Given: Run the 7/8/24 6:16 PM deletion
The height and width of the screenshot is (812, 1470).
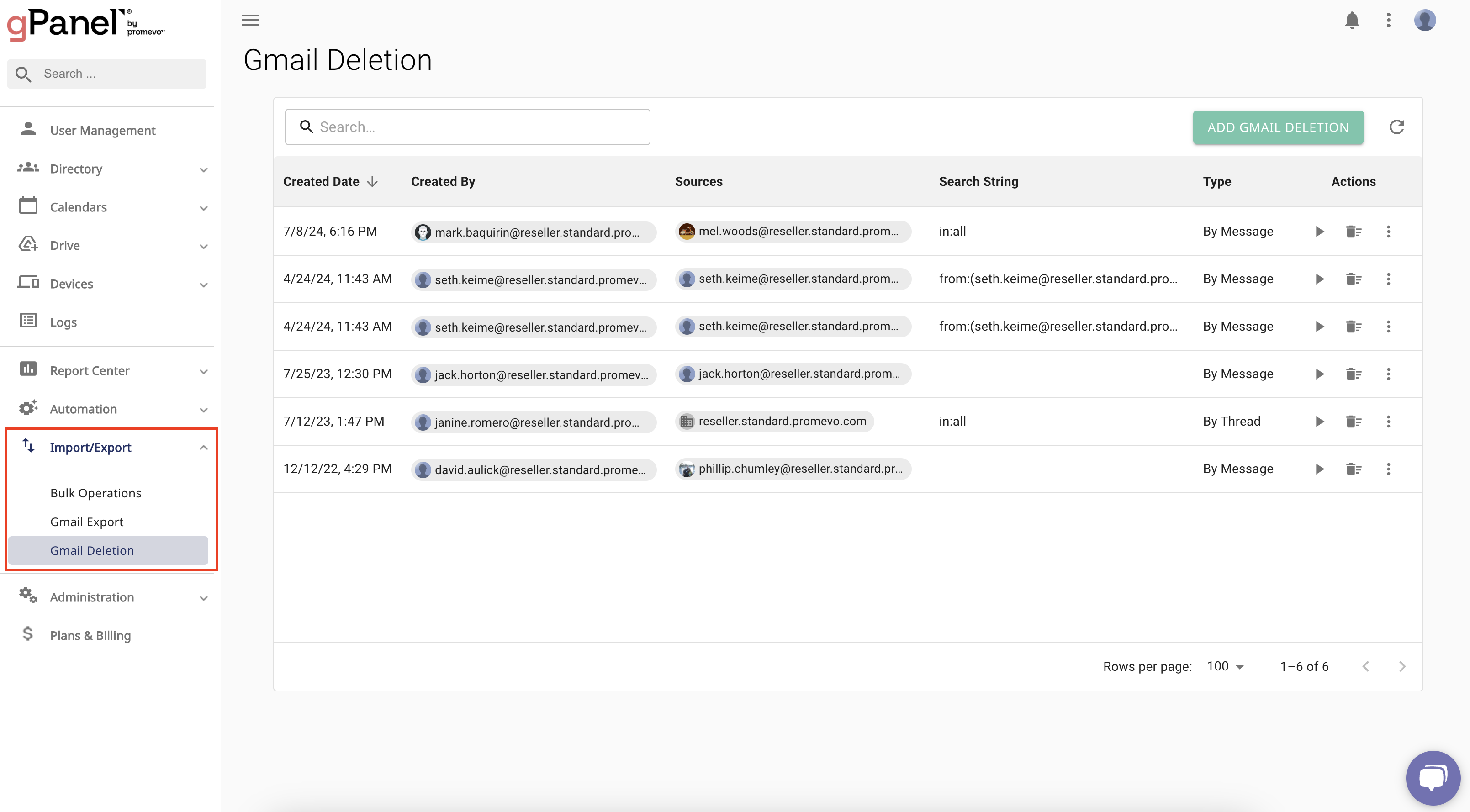Looking at the screenshot, I should click(1319, 232).
